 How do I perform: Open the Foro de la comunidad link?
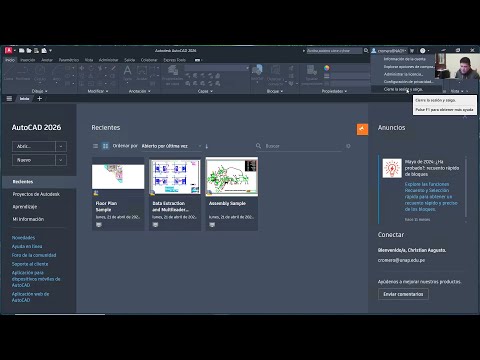(34, 255)
